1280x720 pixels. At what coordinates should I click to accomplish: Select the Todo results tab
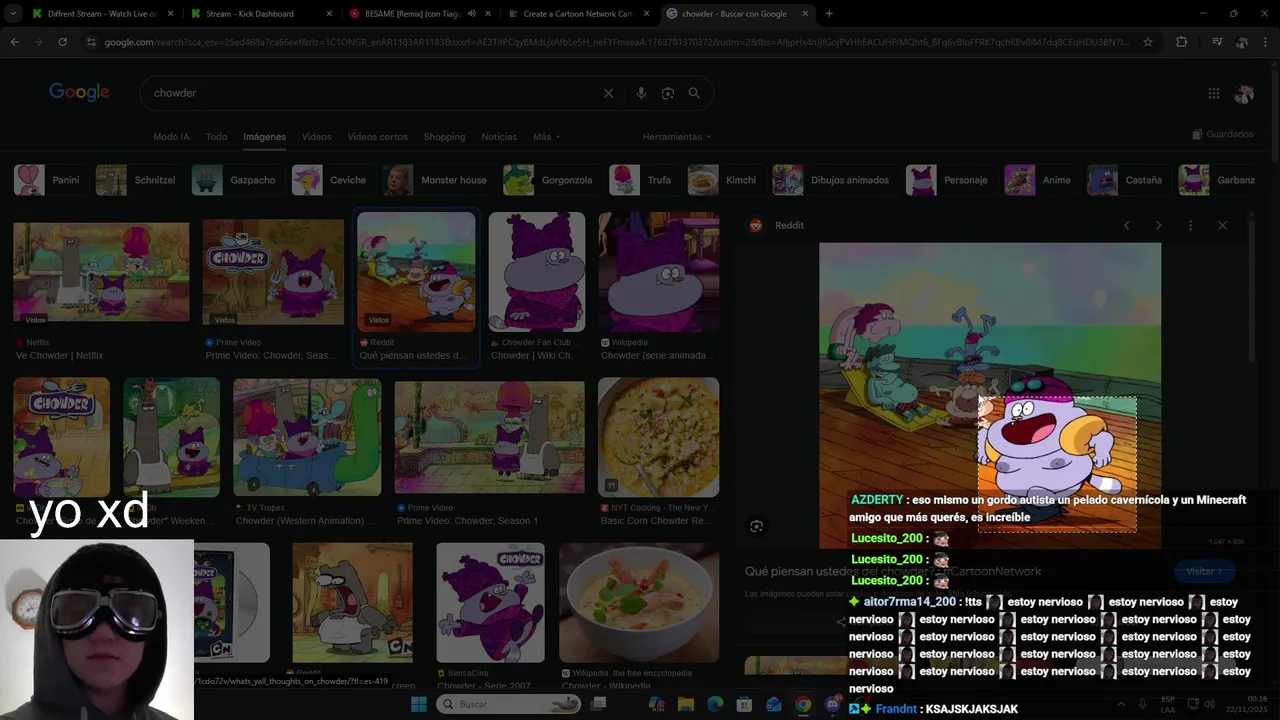pos(216,136)
